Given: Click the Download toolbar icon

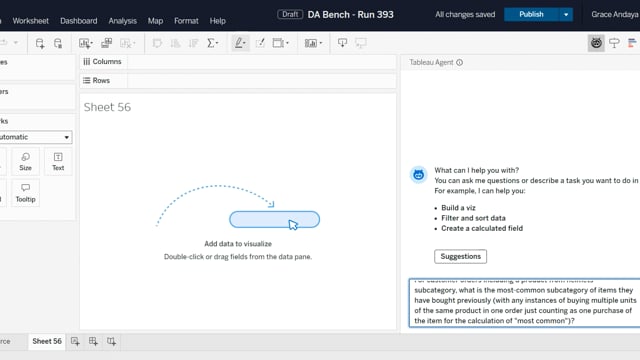Looking at the screenshot, I should 342,43.
